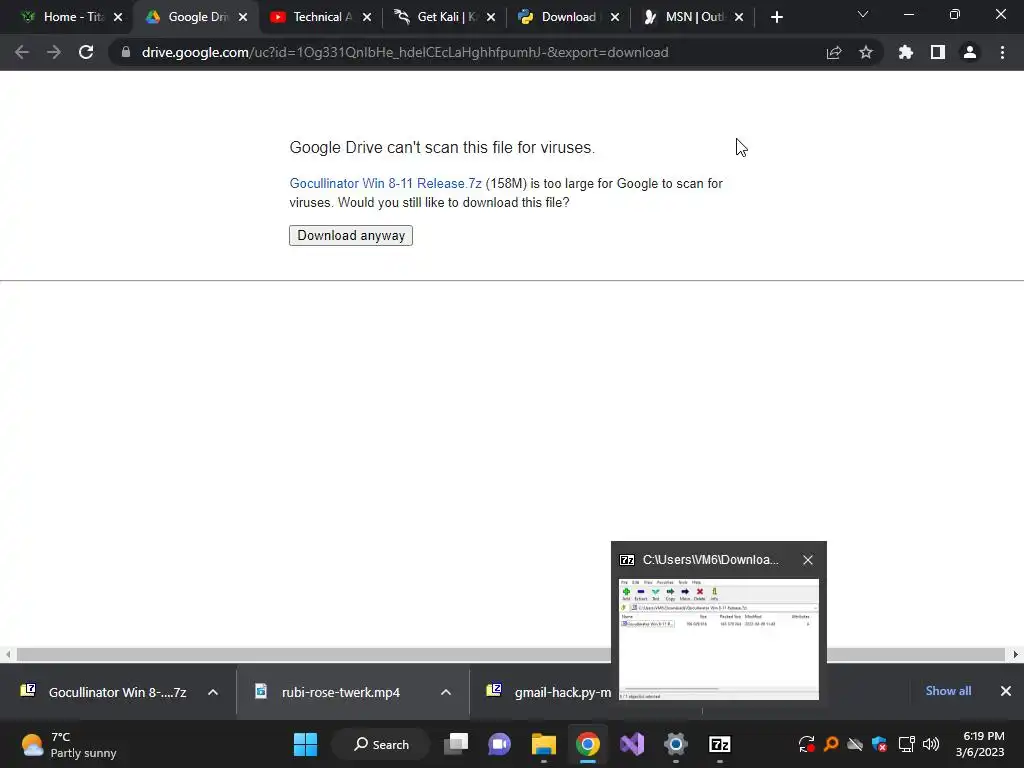Open the clock and date panel
The image size is (1024, 768).
(980, 744)
